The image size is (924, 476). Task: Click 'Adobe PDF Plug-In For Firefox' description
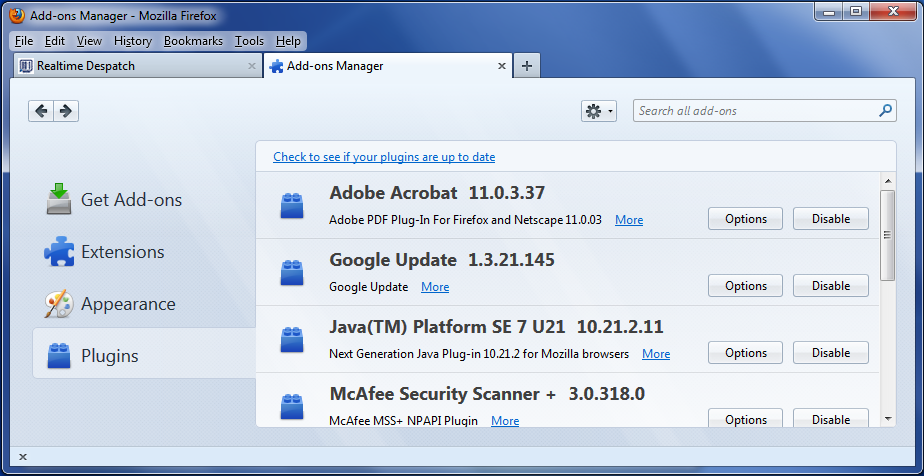coord(466,220)
